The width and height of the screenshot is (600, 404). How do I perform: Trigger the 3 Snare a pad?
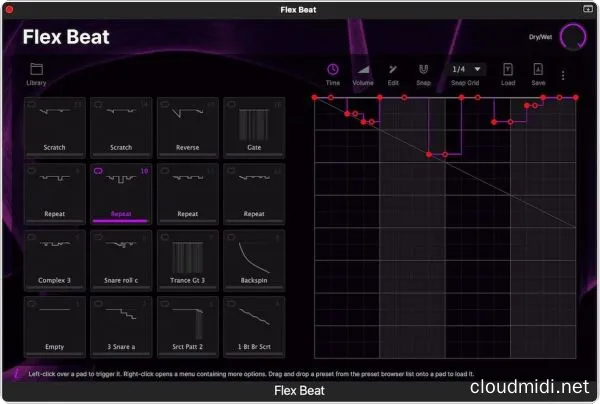pyautogui.click(x=121, y=327)
